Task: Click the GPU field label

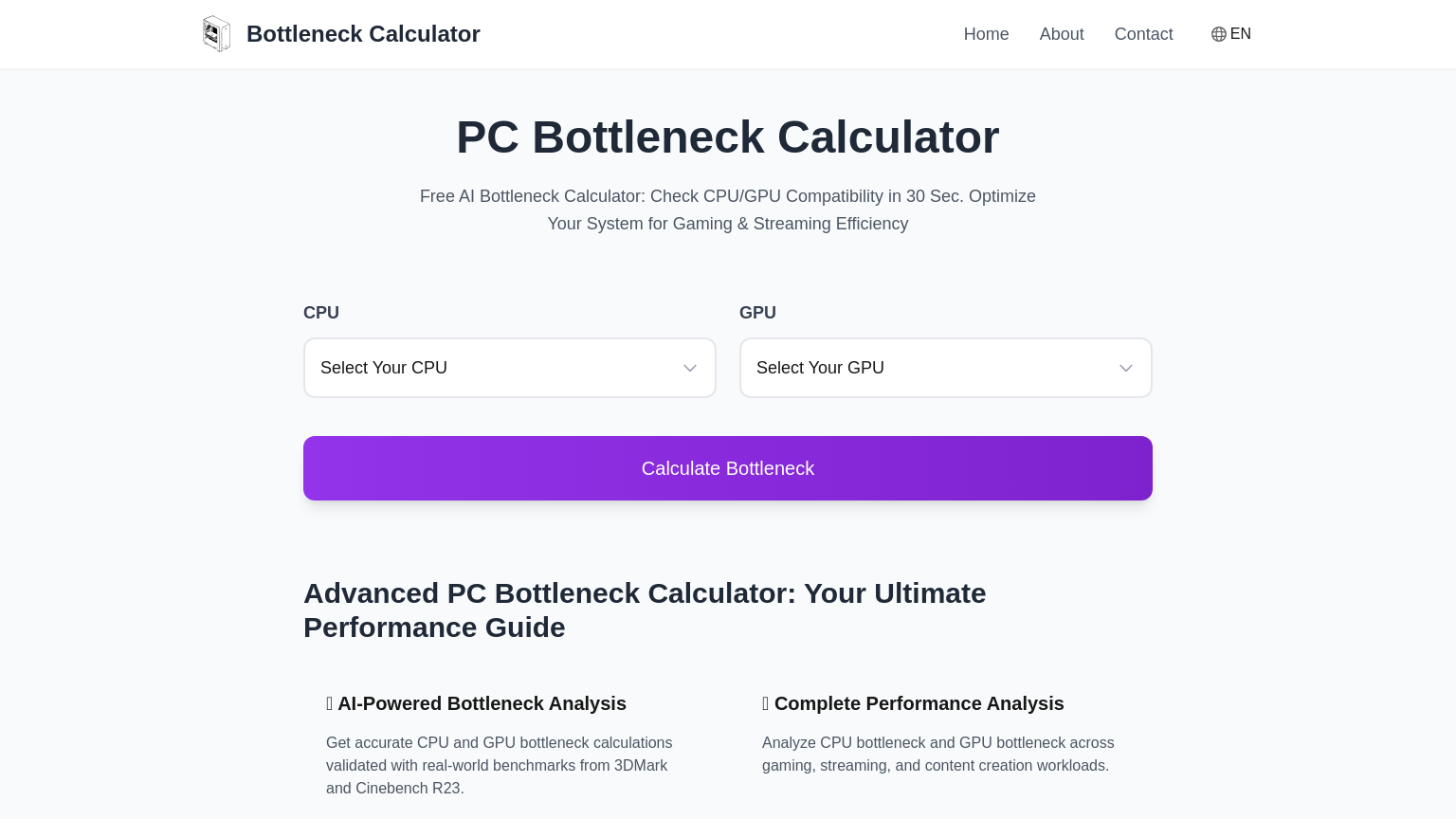Action: pyautogui.click(x=757, y=313)
